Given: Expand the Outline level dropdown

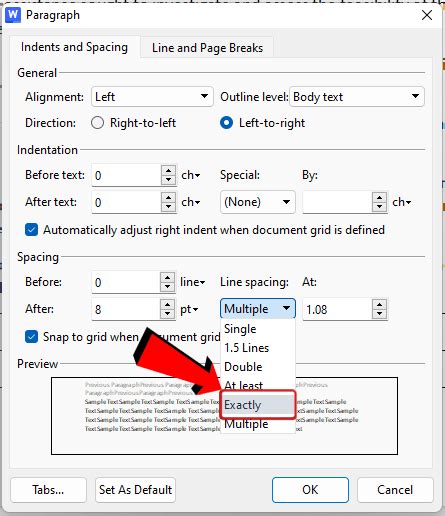Looking at the screenshot, I should pos(357,97).
